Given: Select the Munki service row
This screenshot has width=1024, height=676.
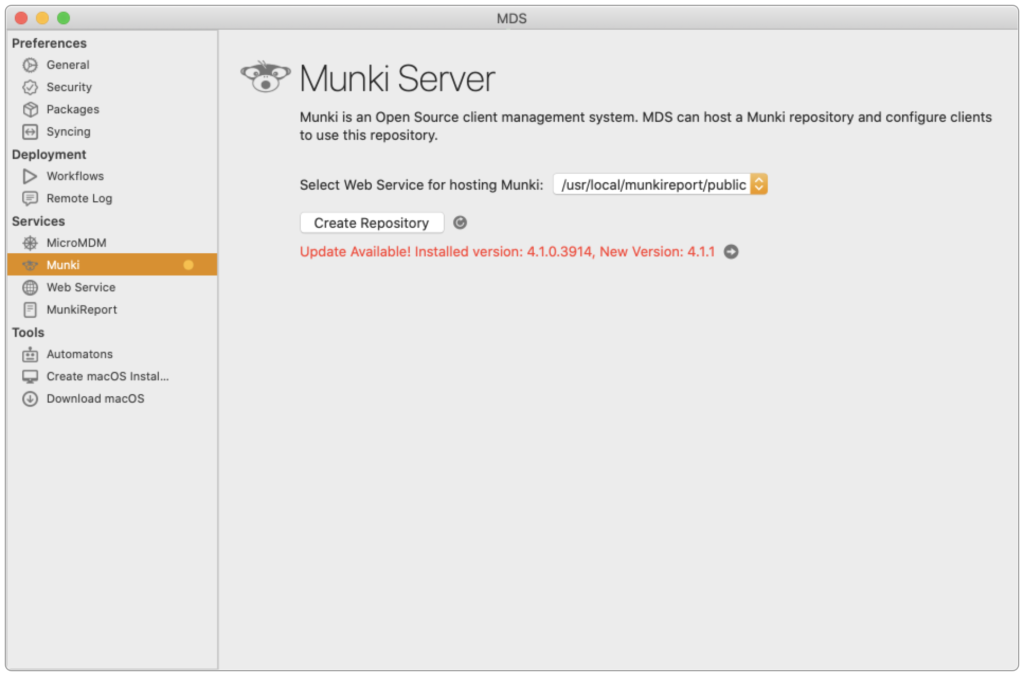Looking at the screenshot, I should (x=112, y=265).
